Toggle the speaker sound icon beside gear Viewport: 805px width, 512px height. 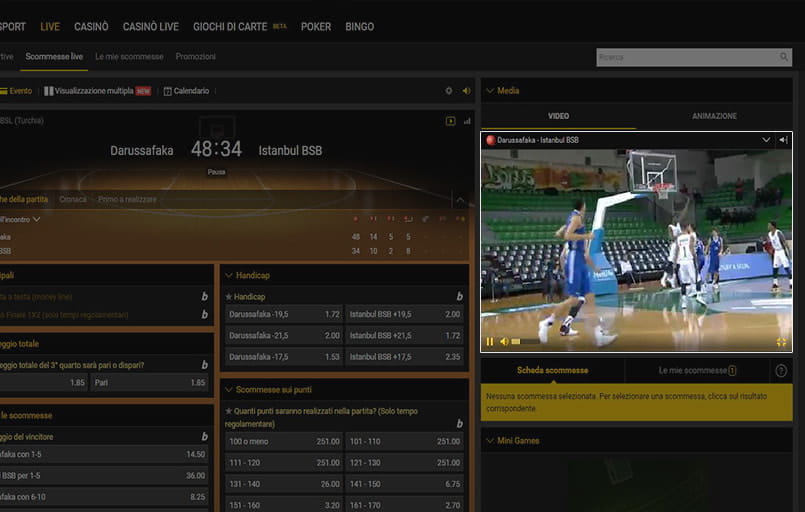tap(466, 91)
